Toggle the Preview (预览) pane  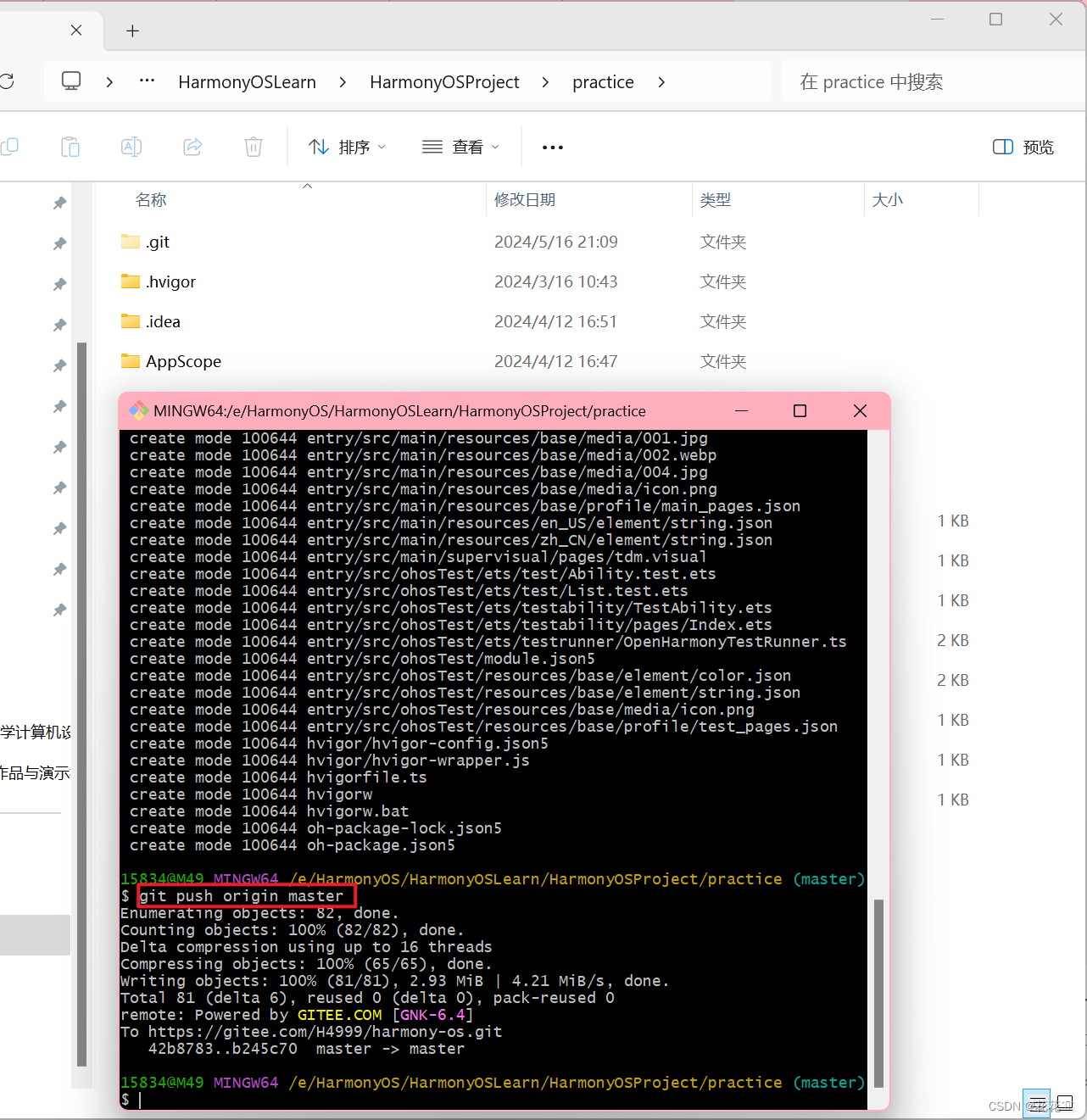coord(1023,147)
